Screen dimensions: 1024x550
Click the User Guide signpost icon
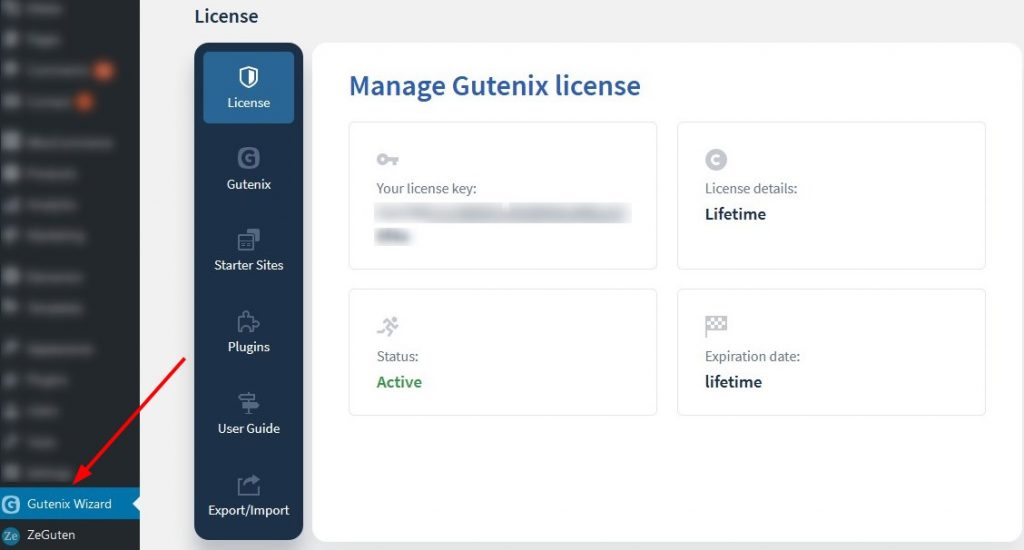pos(248,403)
